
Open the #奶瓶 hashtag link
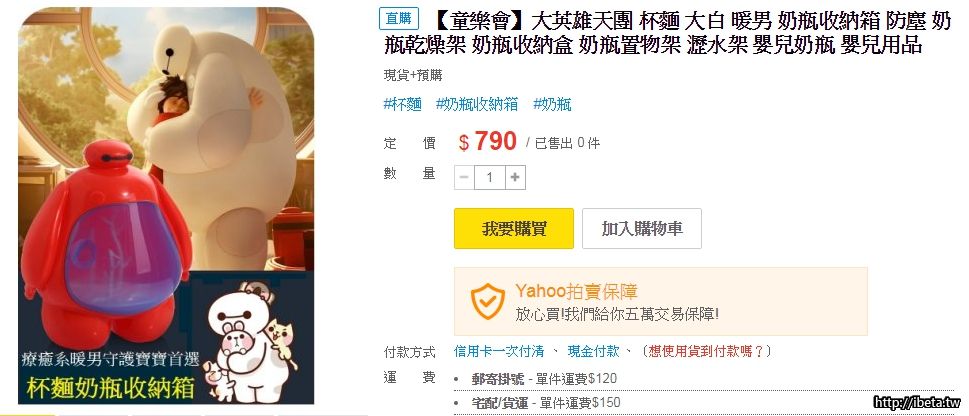552,104
